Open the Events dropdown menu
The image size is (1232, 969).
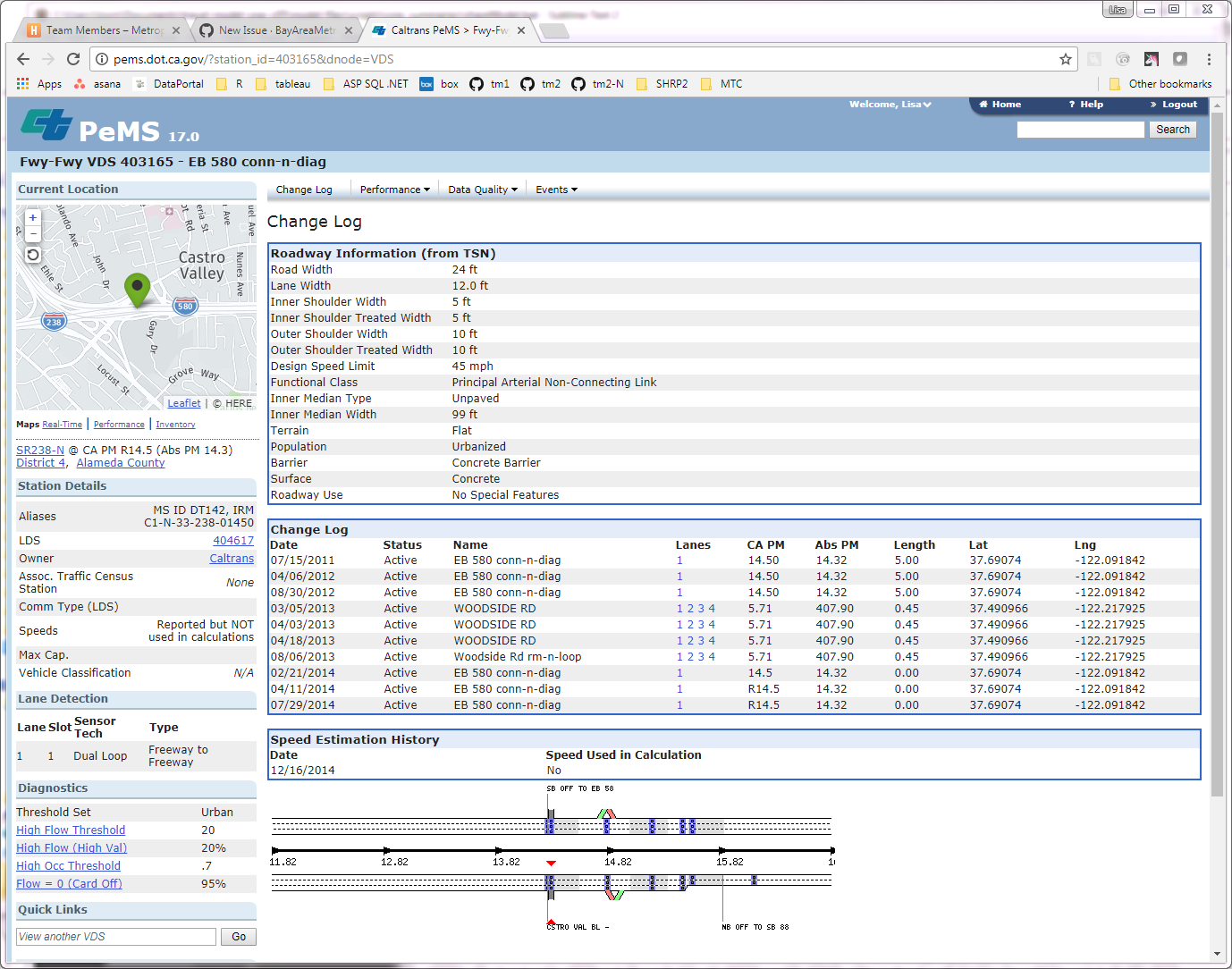pyautogui.click(x=556, y=190)
